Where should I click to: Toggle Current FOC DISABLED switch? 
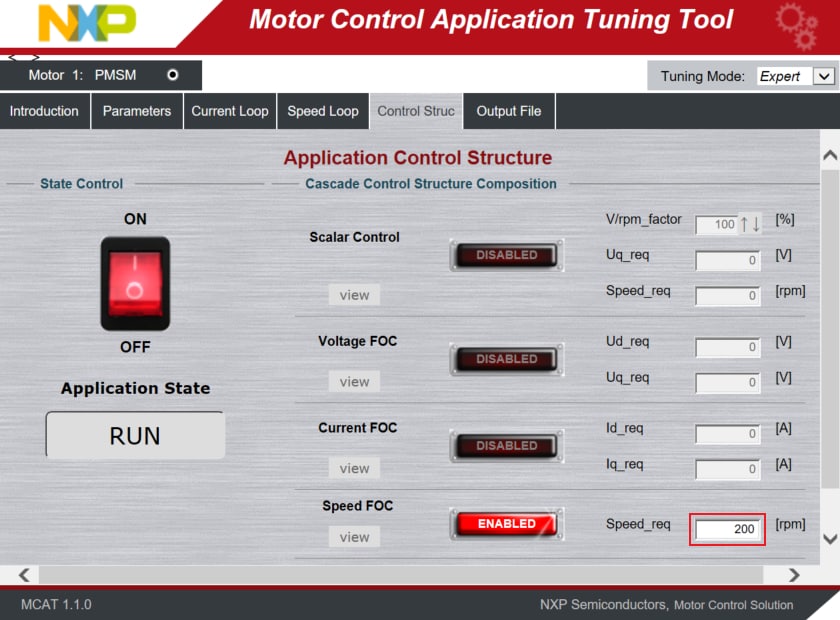click(506, 446)
